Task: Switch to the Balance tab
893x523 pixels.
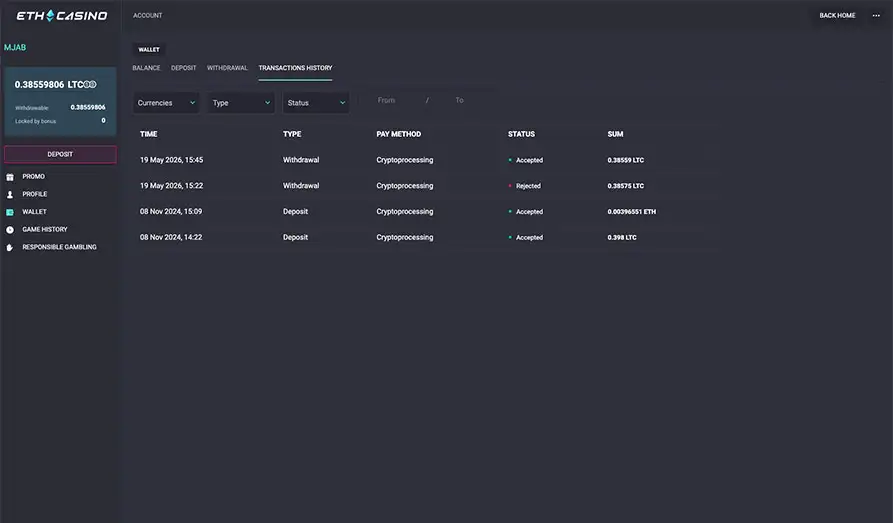Action: [x=146, y=68]
